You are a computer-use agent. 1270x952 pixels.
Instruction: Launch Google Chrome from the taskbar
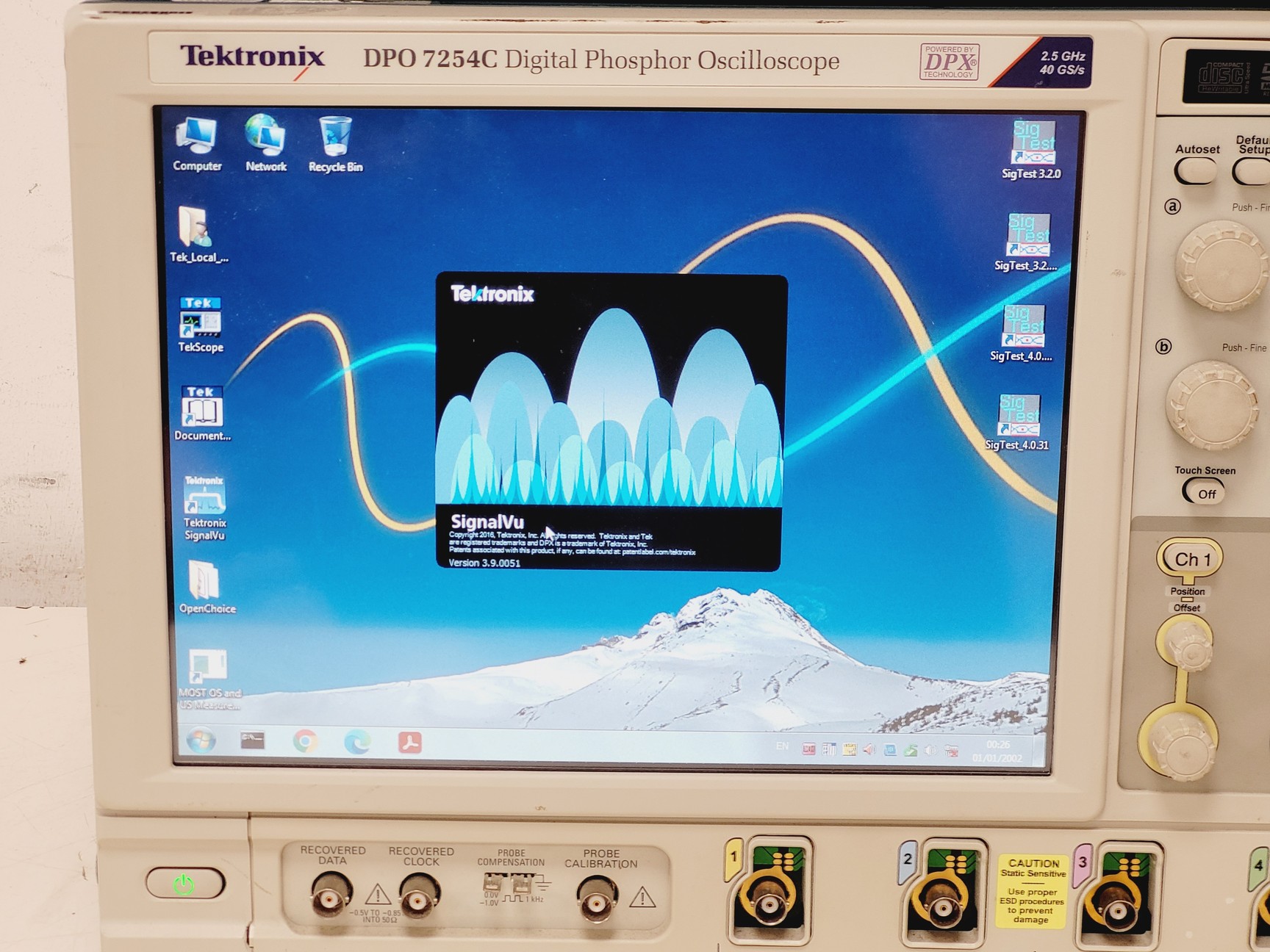click(x=305, y=742)
